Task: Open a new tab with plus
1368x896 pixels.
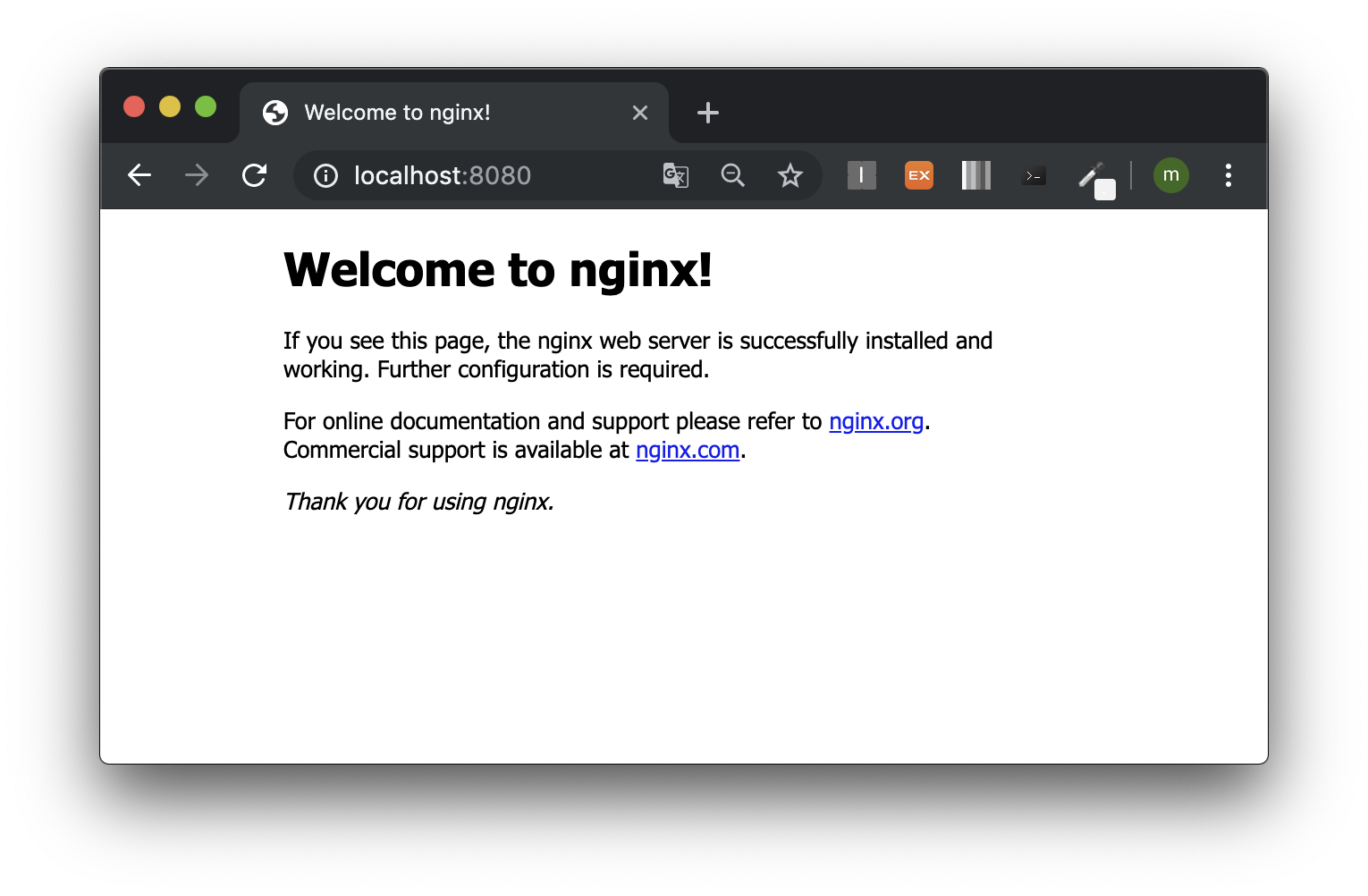Action: coord(708,113)
